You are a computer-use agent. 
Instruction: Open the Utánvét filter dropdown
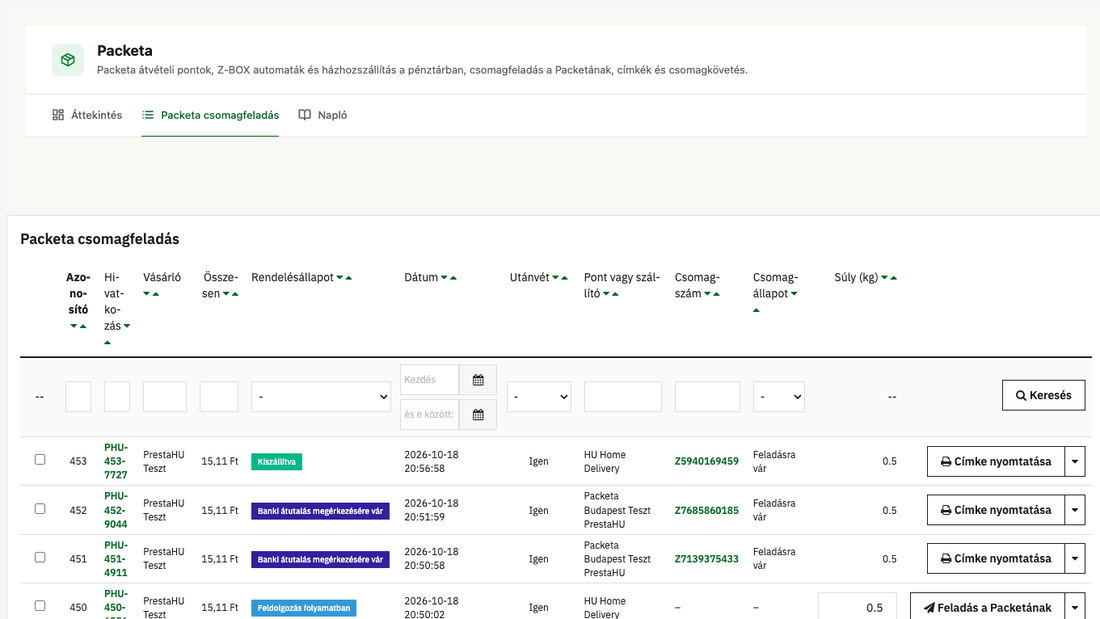point(539,397)
